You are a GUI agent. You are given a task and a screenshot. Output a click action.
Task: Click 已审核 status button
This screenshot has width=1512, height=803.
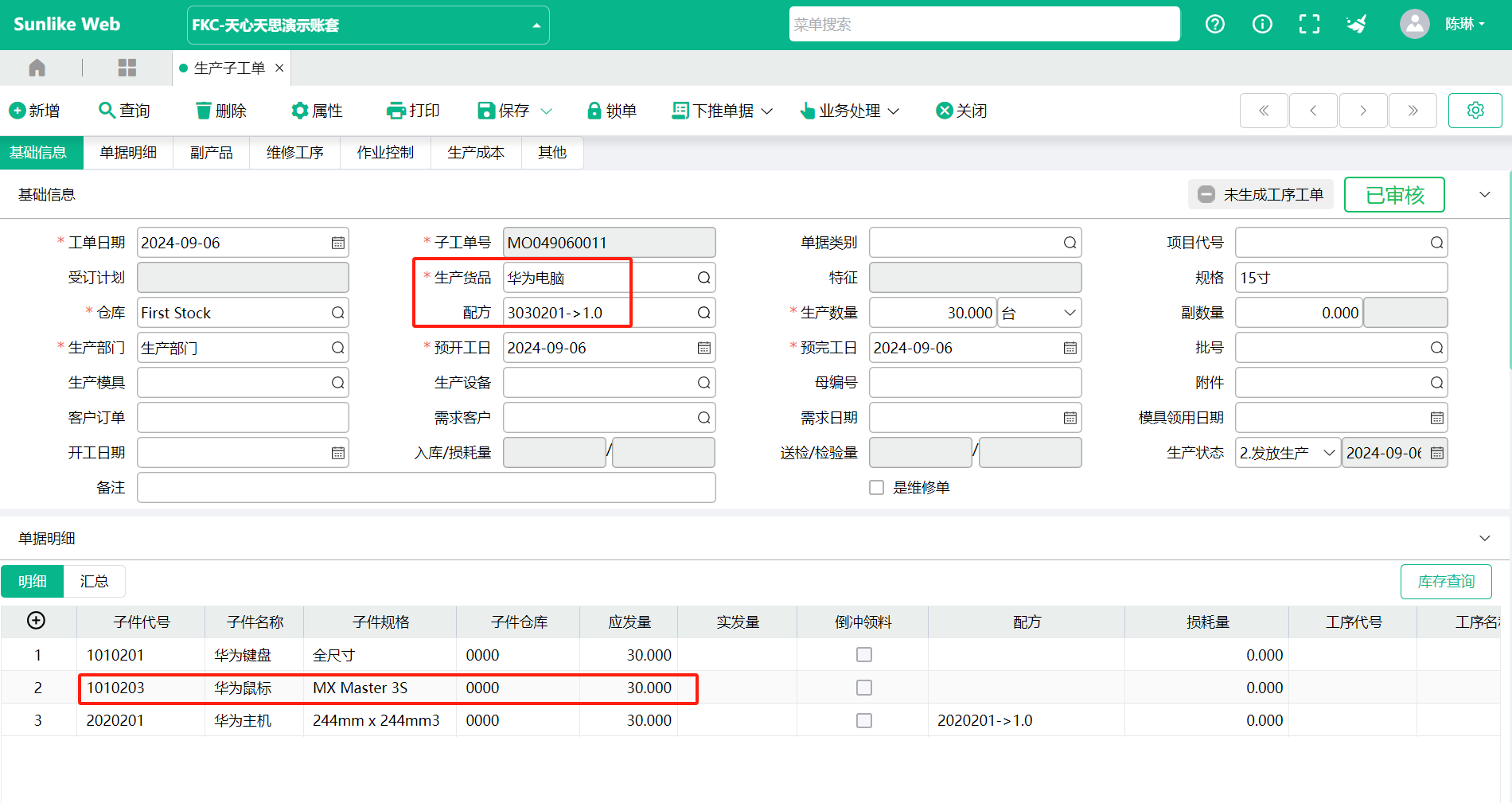1394,195
